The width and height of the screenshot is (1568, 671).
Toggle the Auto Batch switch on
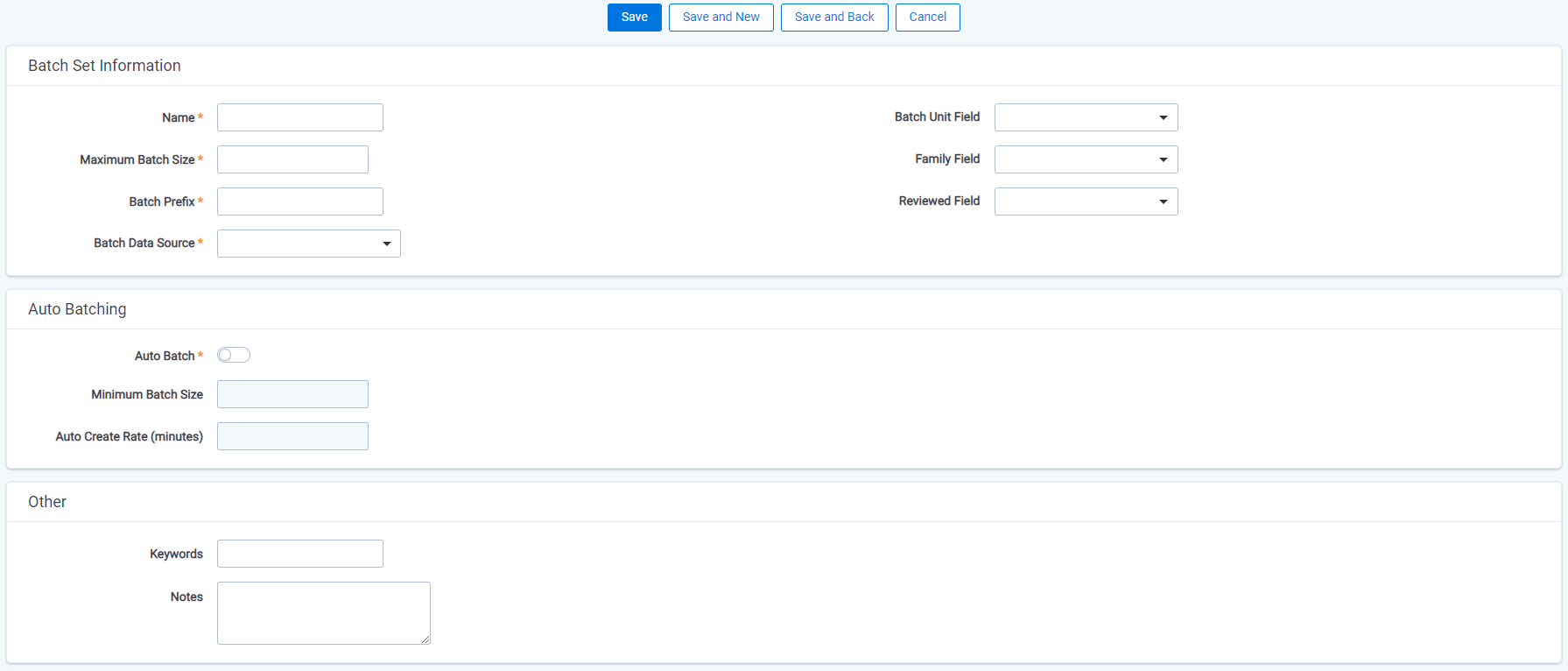[x=234, y=355]
